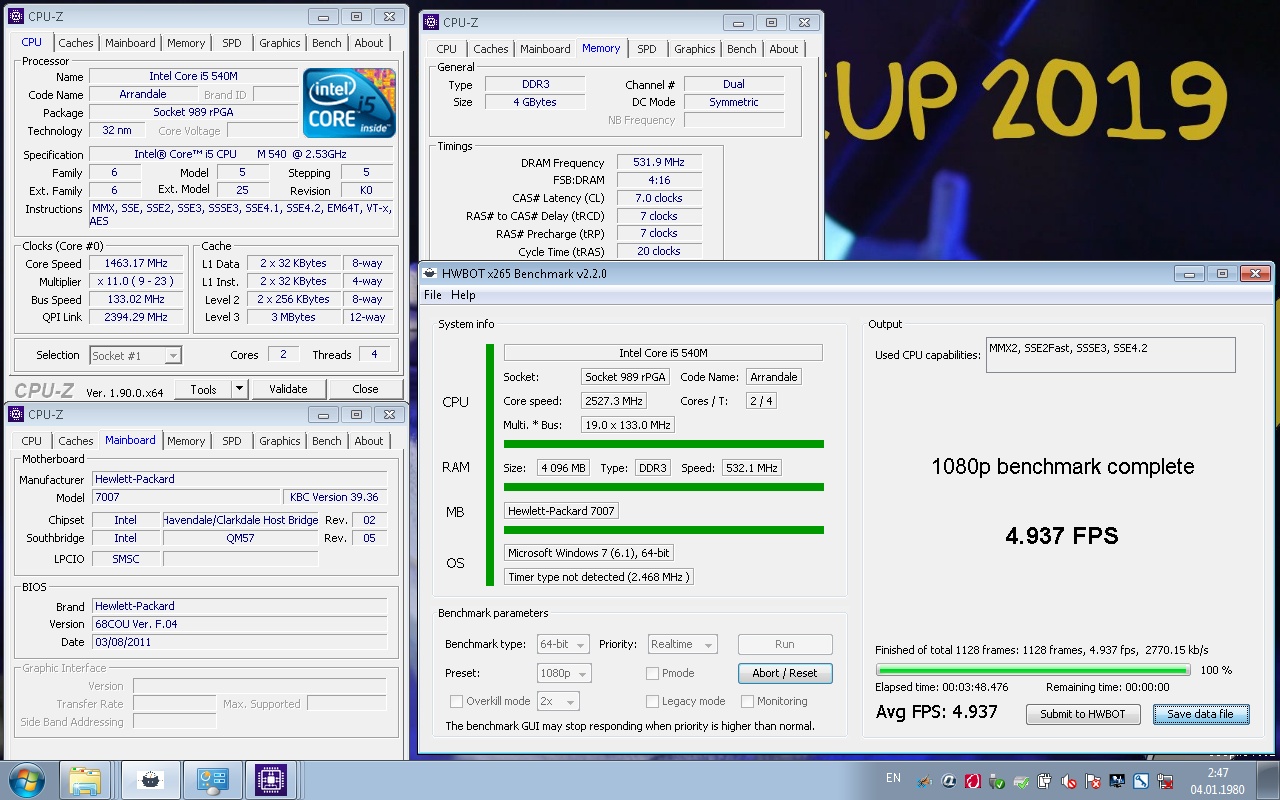
Task: Click the Southbridge model value QM57
Action: coord(240,538)
